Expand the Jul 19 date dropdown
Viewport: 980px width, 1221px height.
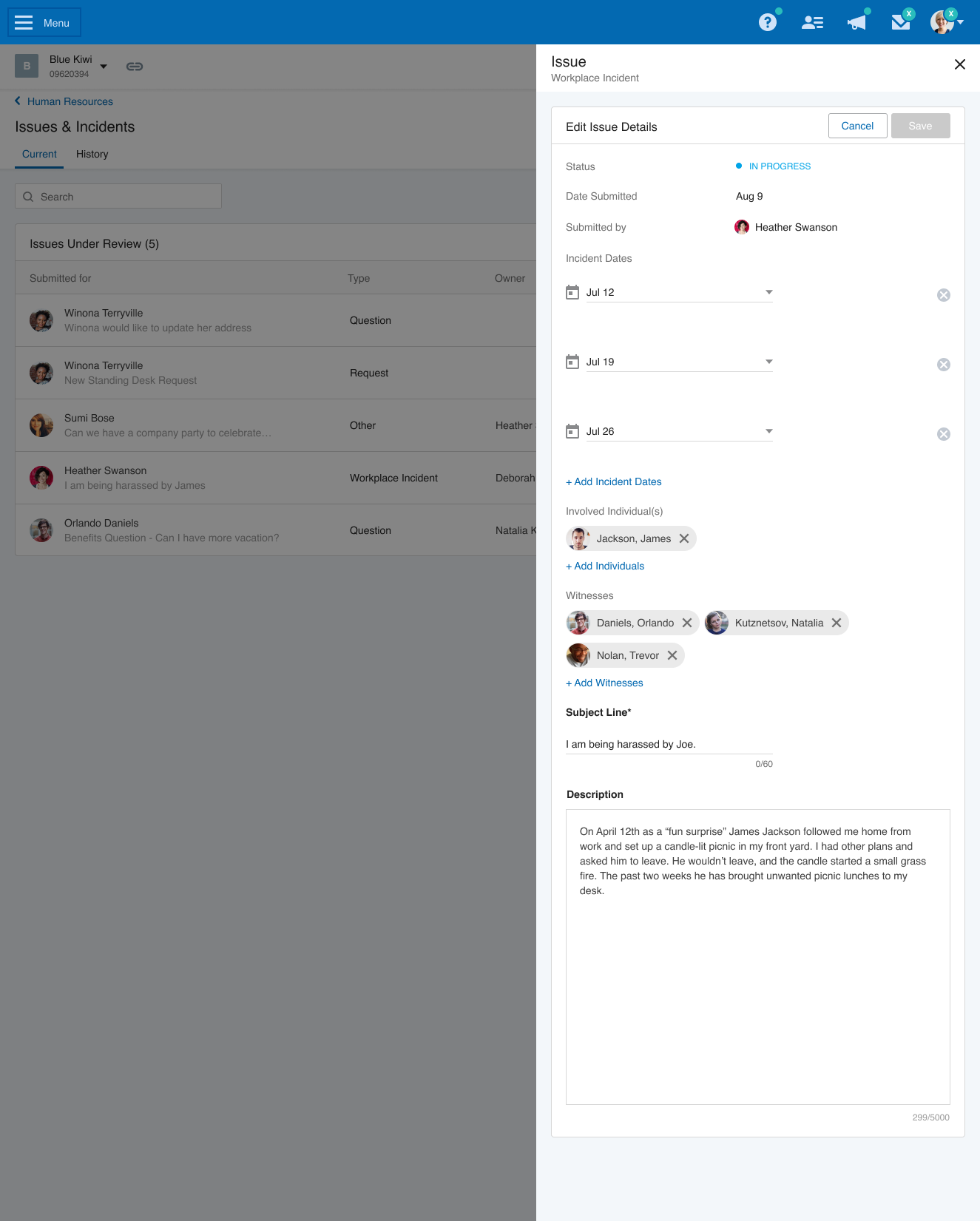coord(768,362)
